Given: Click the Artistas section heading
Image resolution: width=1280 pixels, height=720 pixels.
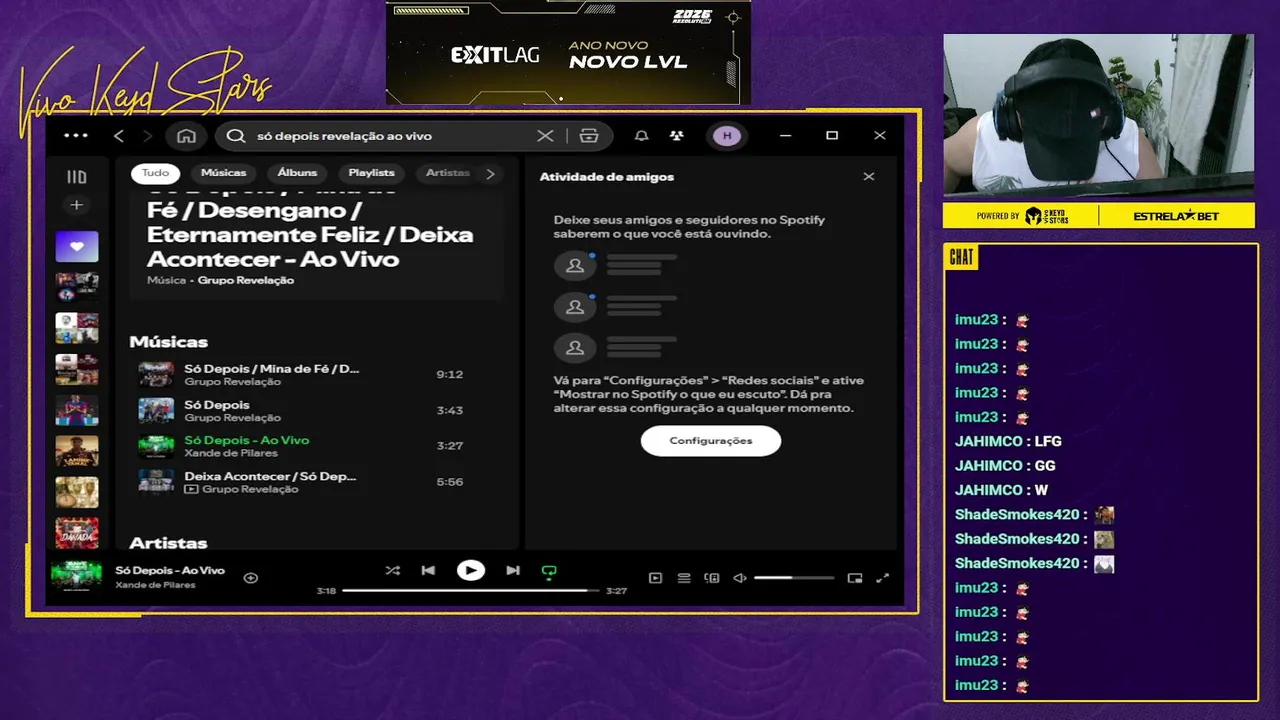Looking at the screenshot, I should click(168, 542).
